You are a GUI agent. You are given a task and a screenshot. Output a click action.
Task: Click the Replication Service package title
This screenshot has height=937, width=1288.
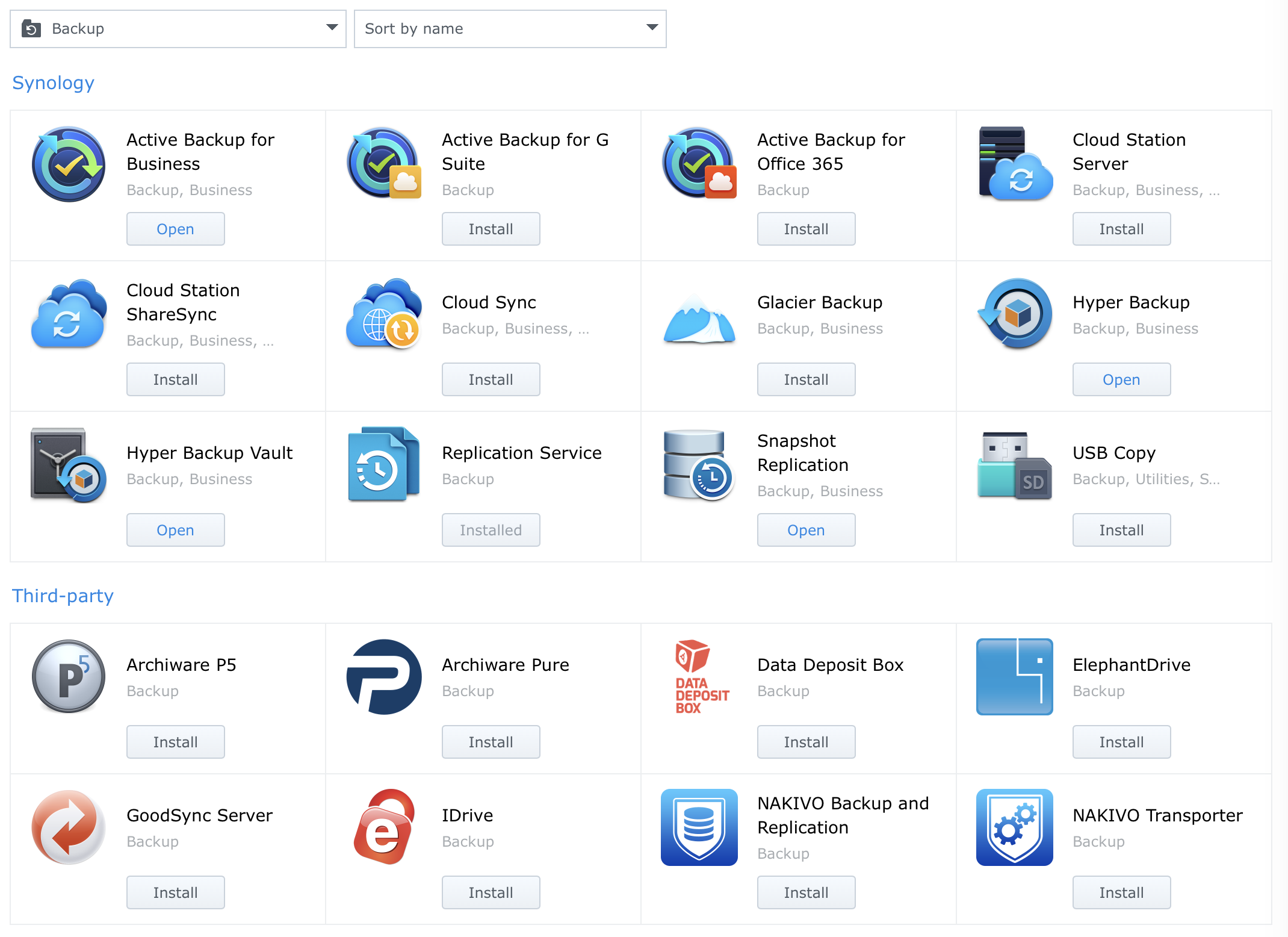tap(522, 453)
